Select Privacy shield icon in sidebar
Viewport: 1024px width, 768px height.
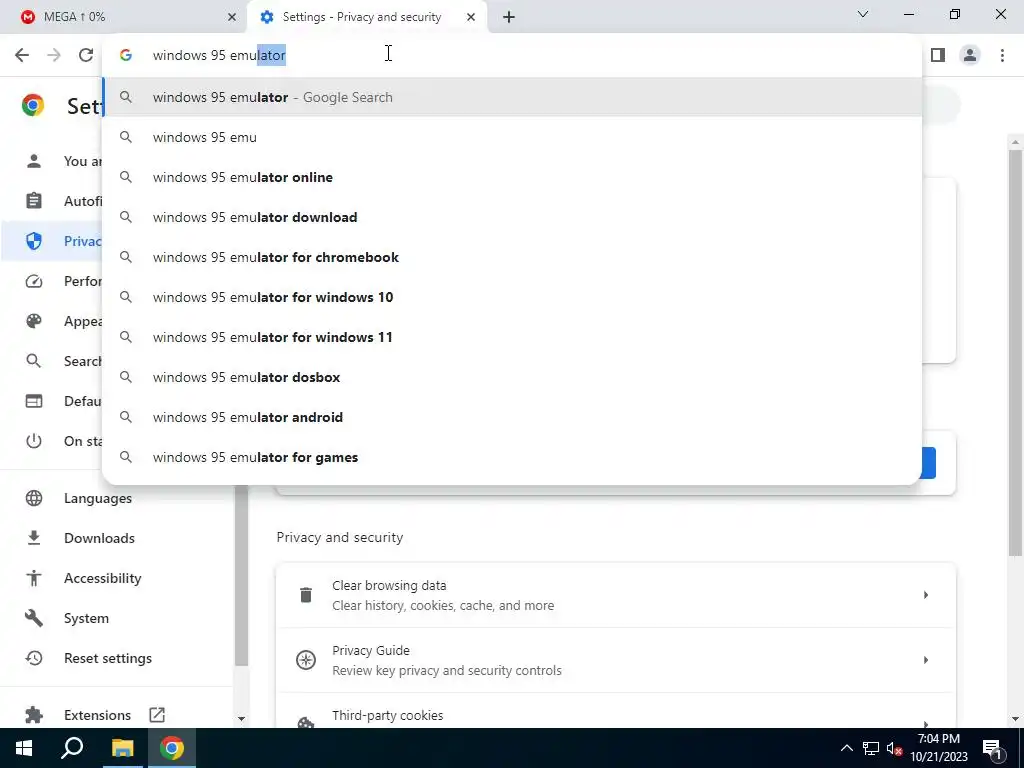(x=34, y=241)
